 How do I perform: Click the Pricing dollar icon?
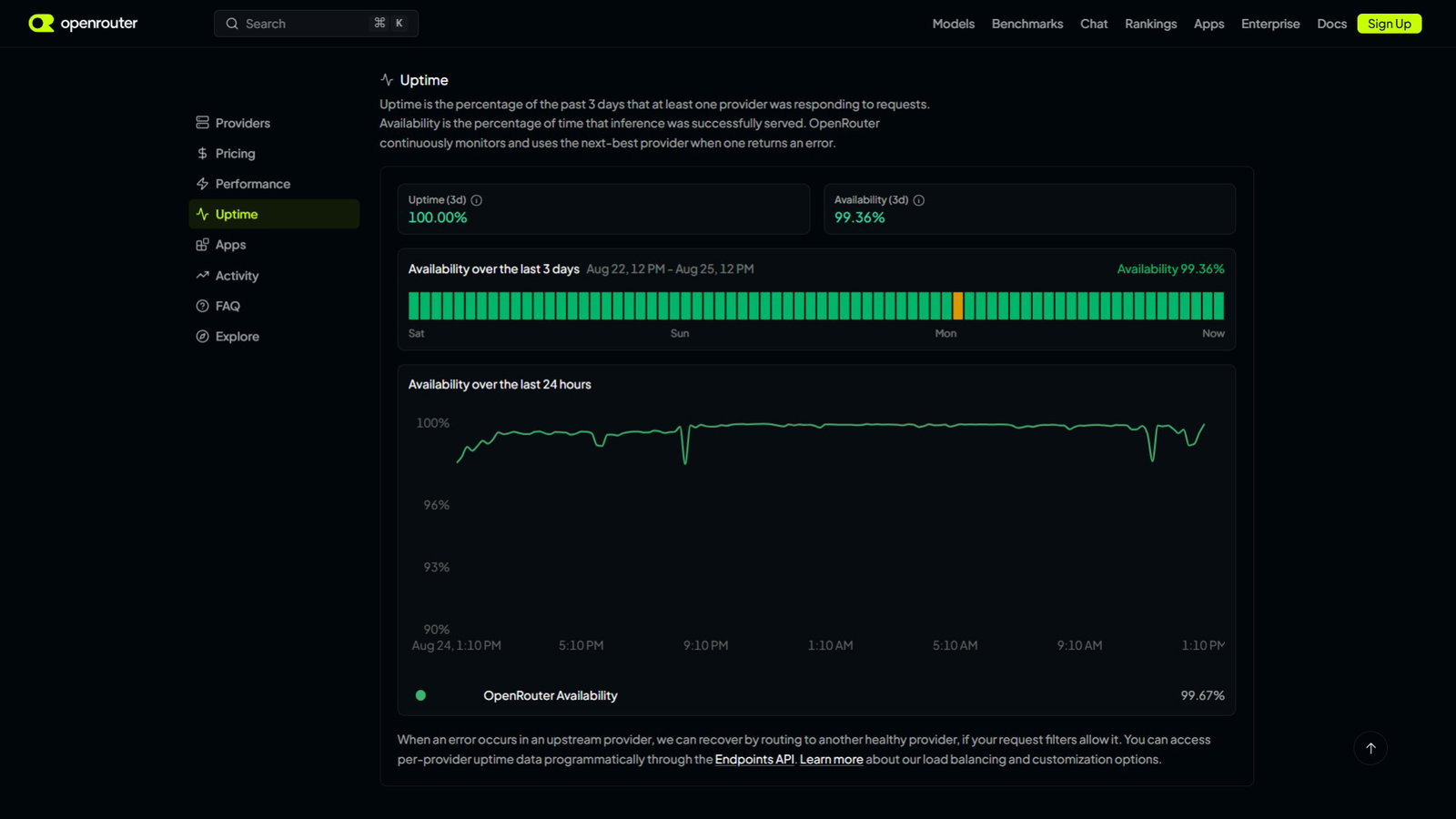coord(202,154)
